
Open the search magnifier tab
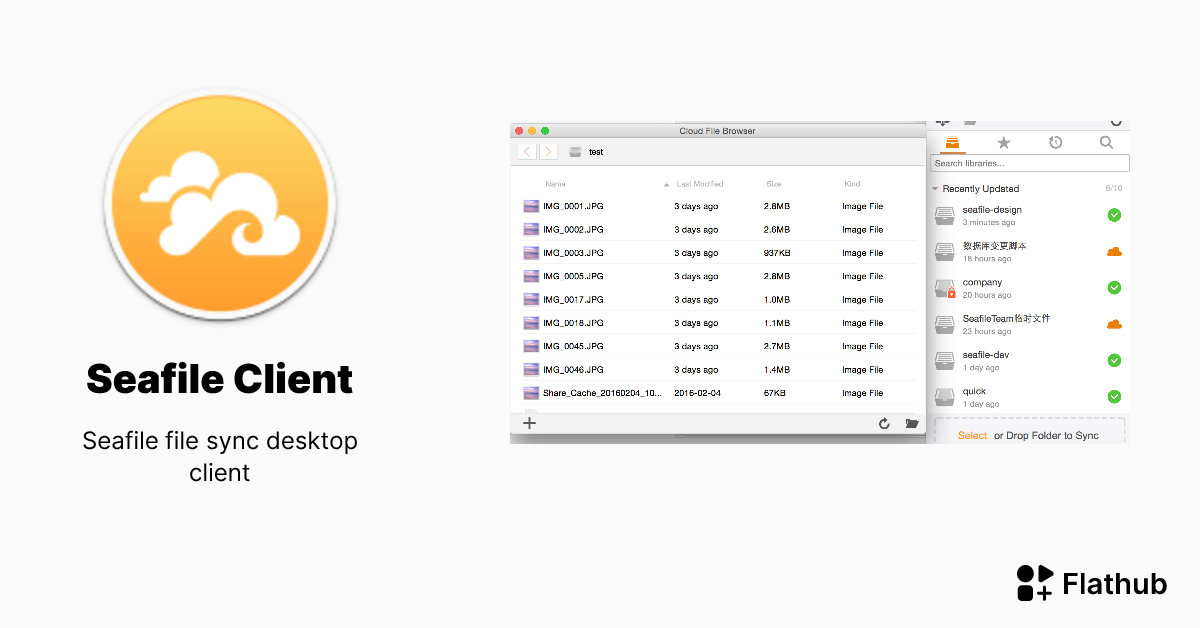[1106, 143]
